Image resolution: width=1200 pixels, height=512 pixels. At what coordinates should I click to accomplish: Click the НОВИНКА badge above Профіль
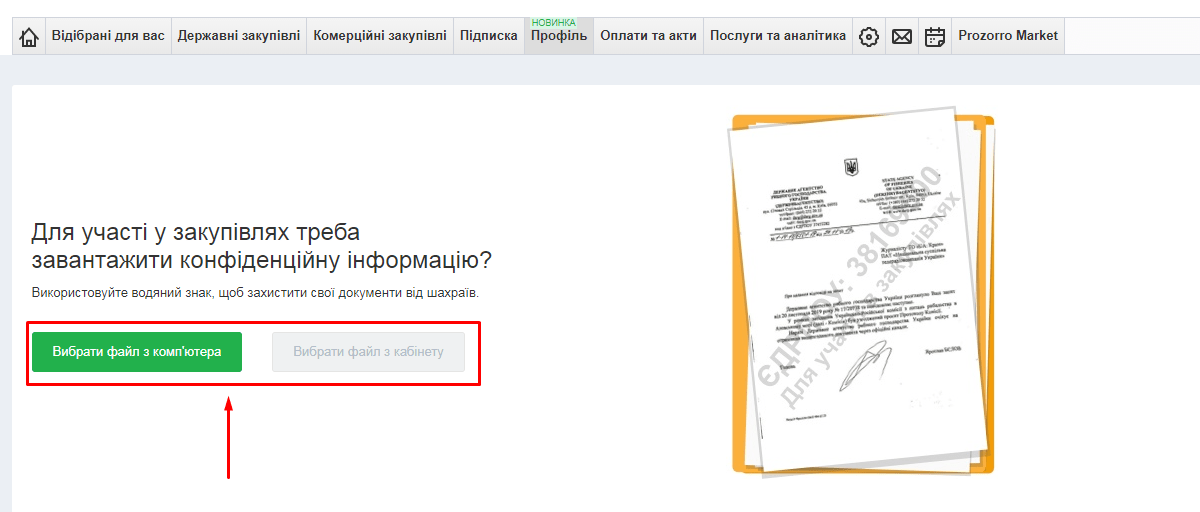pyautogui.click(x=553, y=22)
